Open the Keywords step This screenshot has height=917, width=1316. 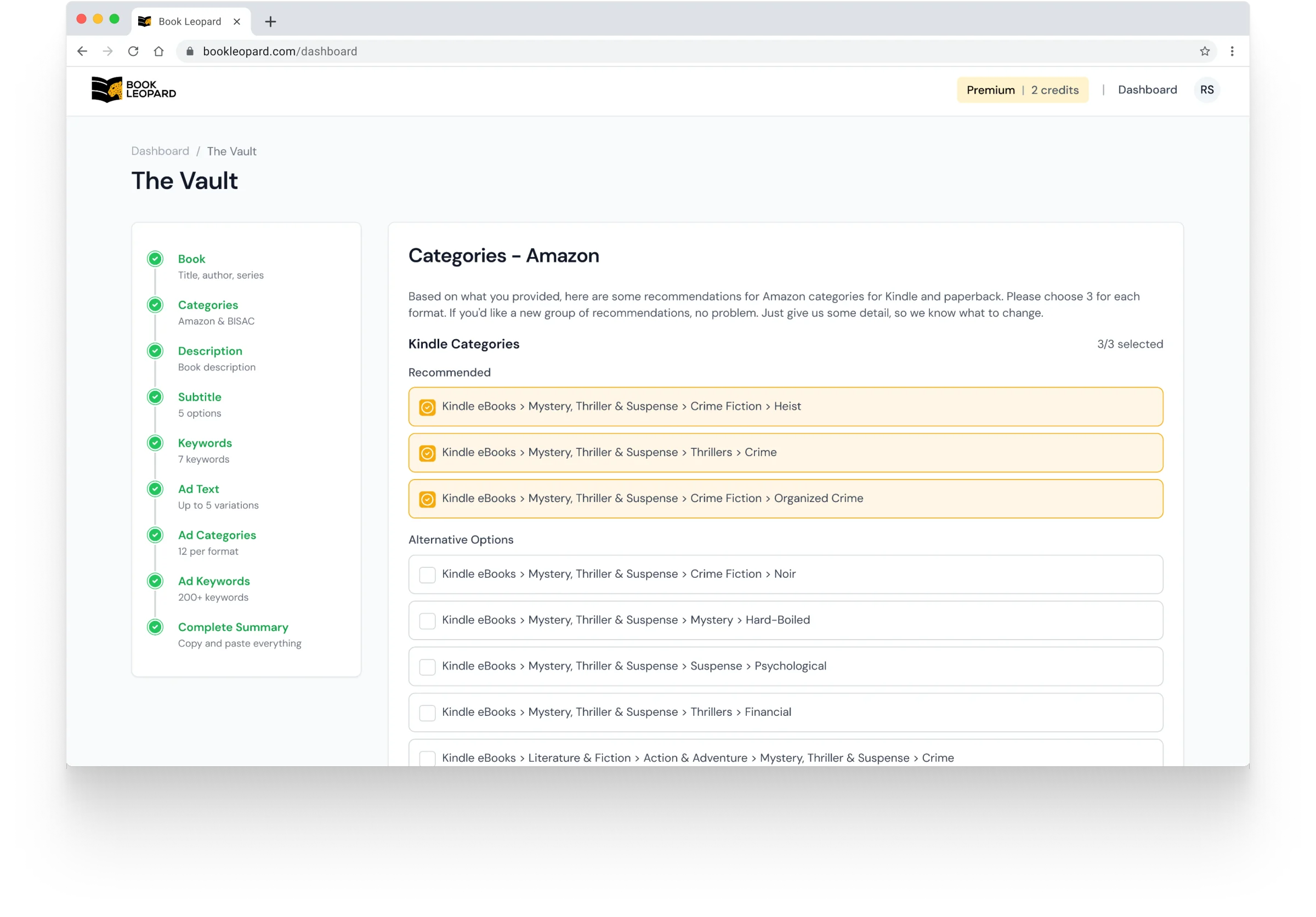coord(205,443)
